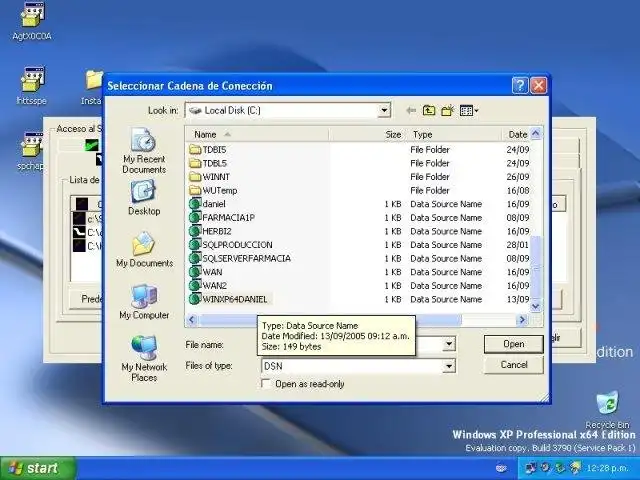Open My Network Places in places bar
The width and height of the screenshot is (640, 480).
[144, 358]
